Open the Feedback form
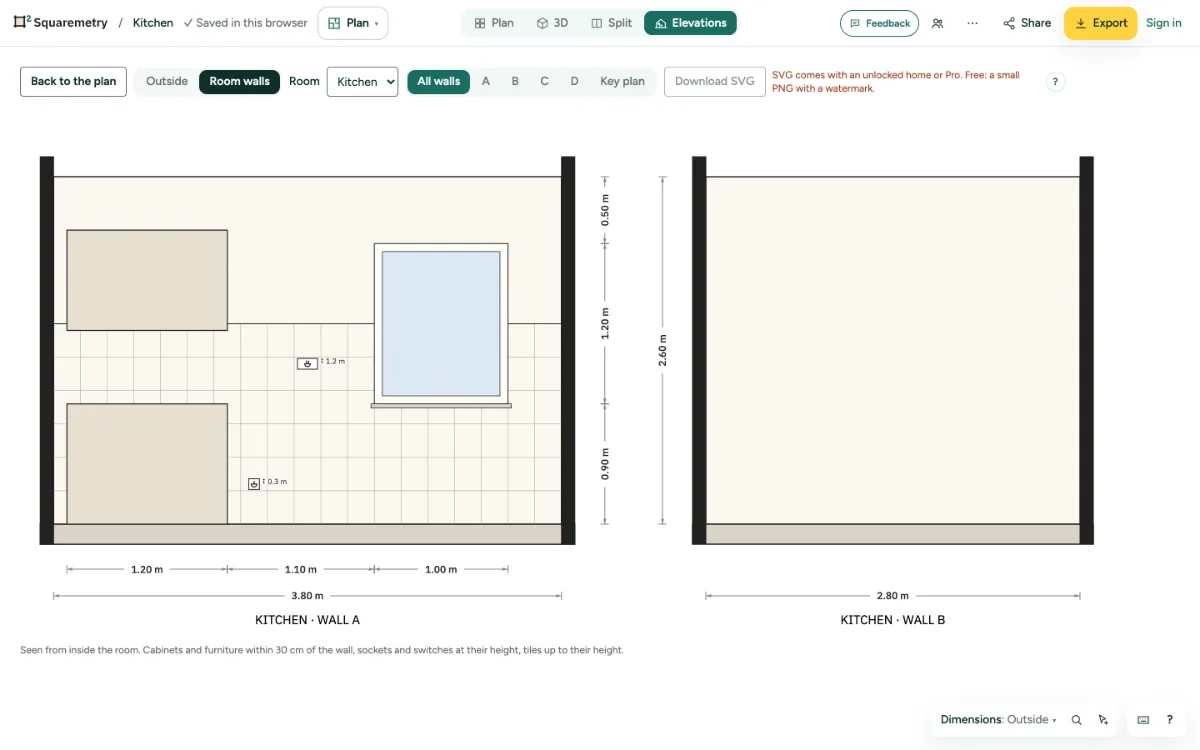The height and width of the screenshot is (750, 1200). coord(879,23)
